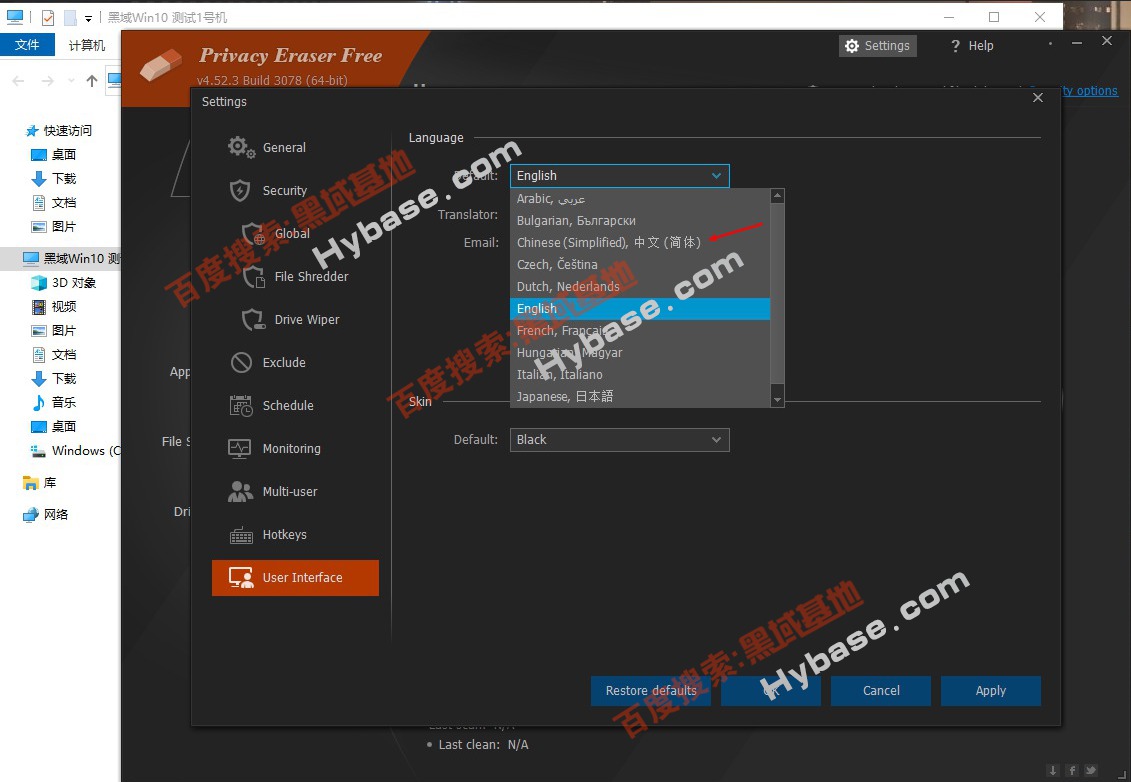Select File Shredder icon
This screenshot has height=782, width=1131.
[253, 276]
